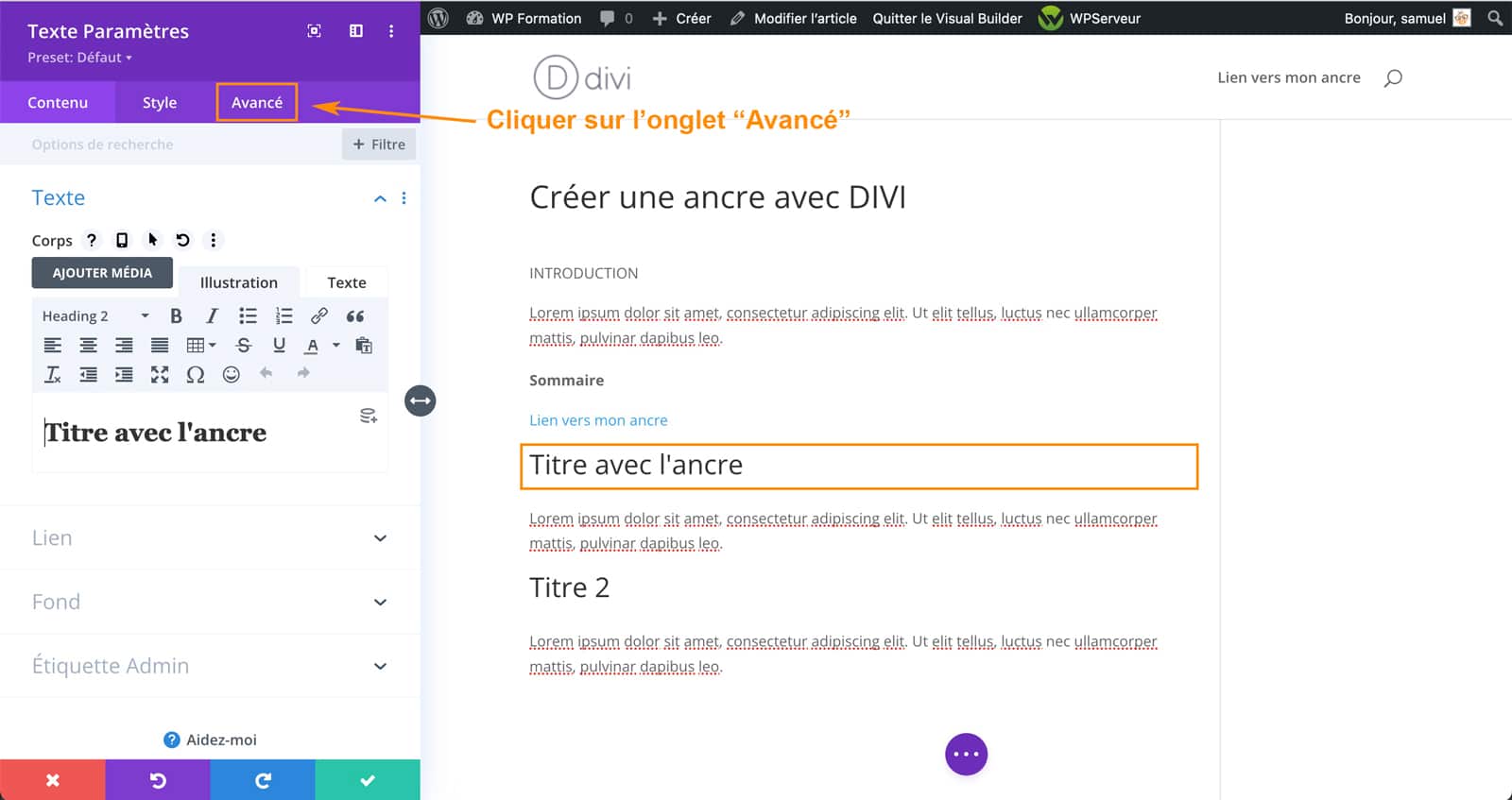Click the snap modal to sidebar icon
1512x800 pixels.
(356, 31)
